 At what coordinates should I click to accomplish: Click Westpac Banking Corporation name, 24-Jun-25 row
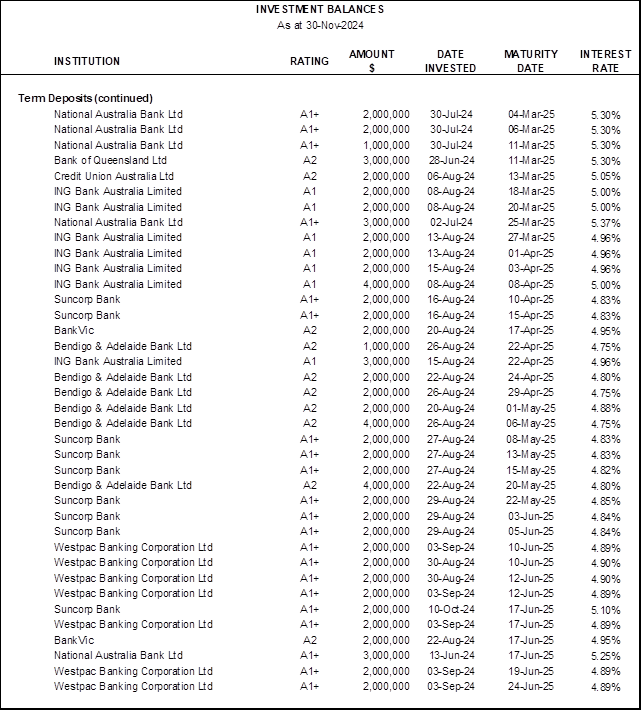point(133,687)
